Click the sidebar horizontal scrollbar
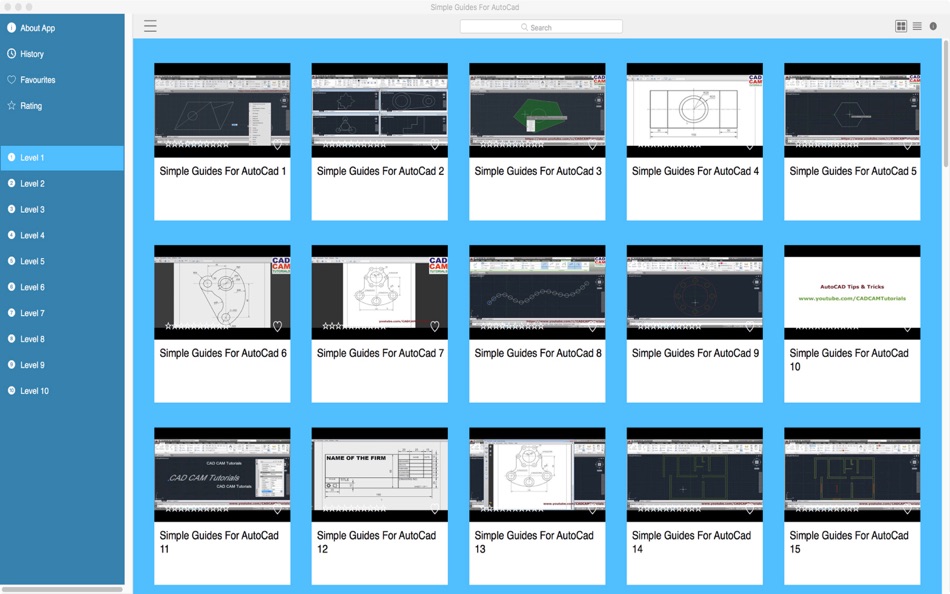 click(x=62, y=589)
